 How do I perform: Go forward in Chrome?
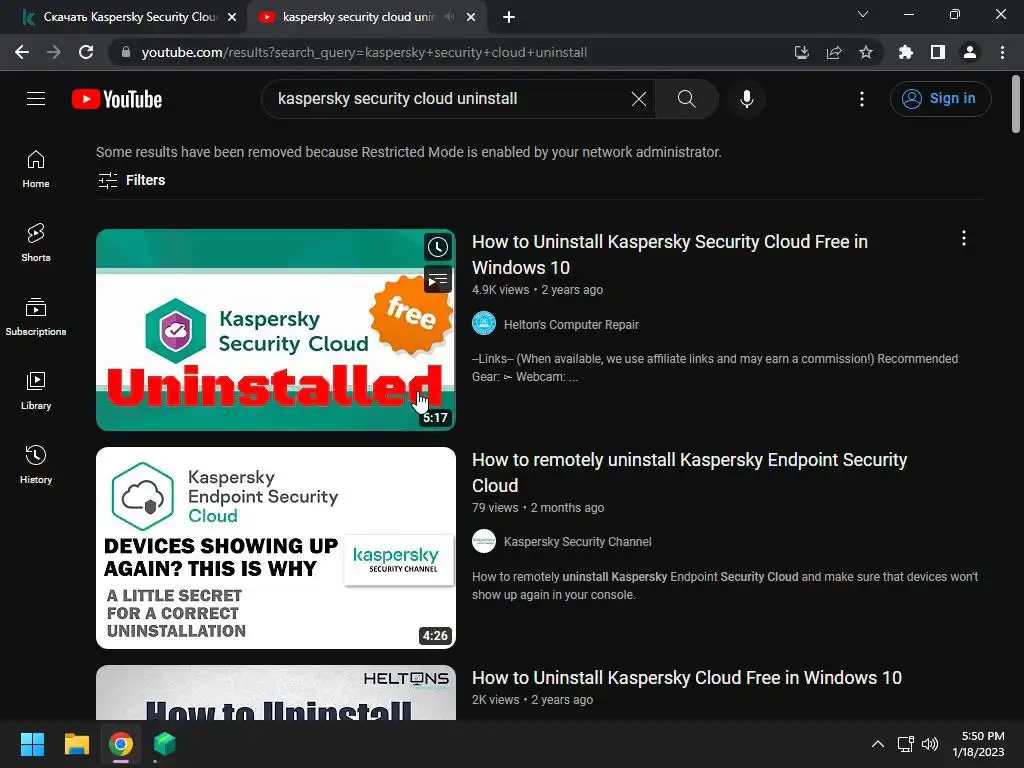(x=54, y=52)
